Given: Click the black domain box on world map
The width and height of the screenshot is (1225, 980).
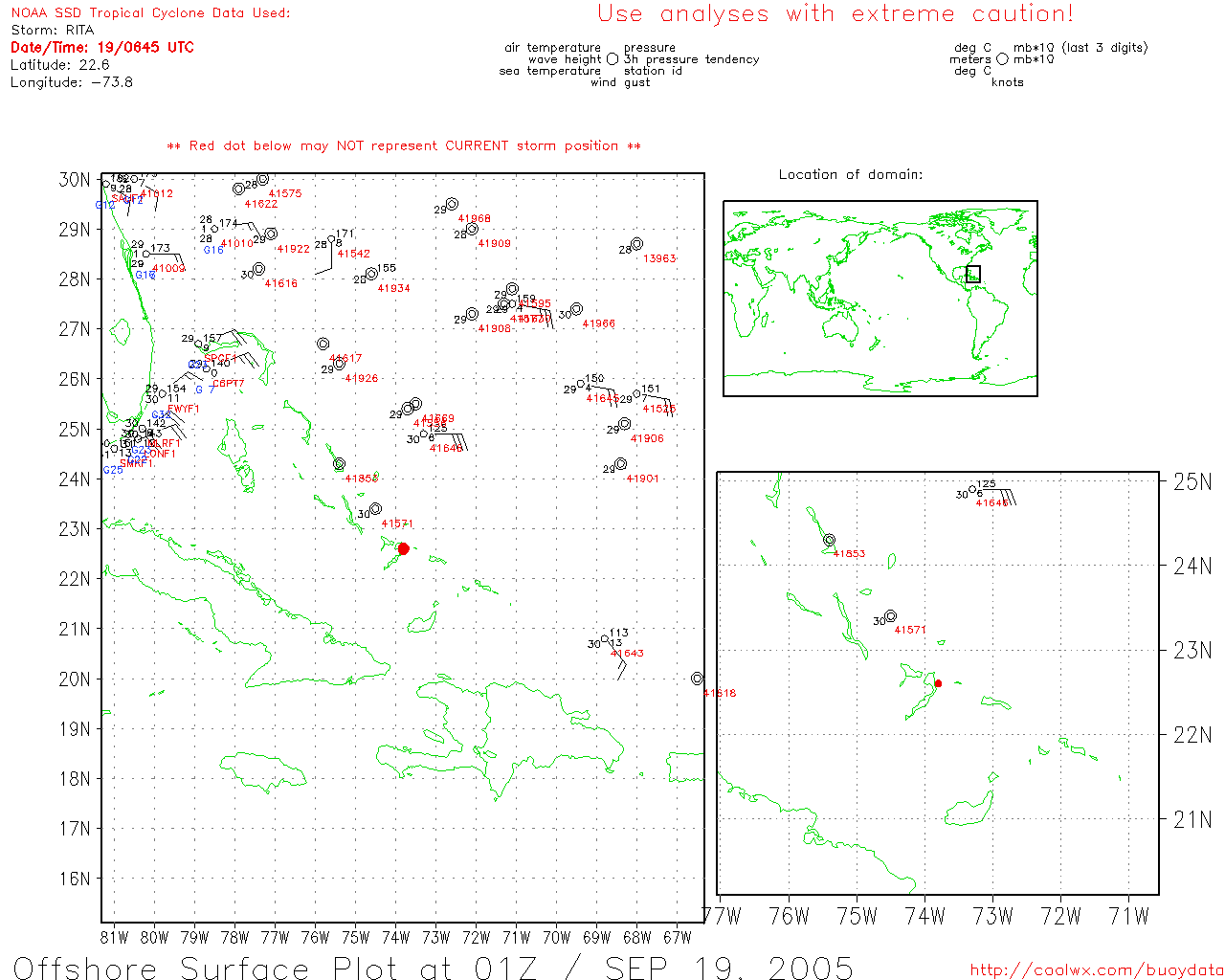Looking at the screenshot, I should coord(973,274).
